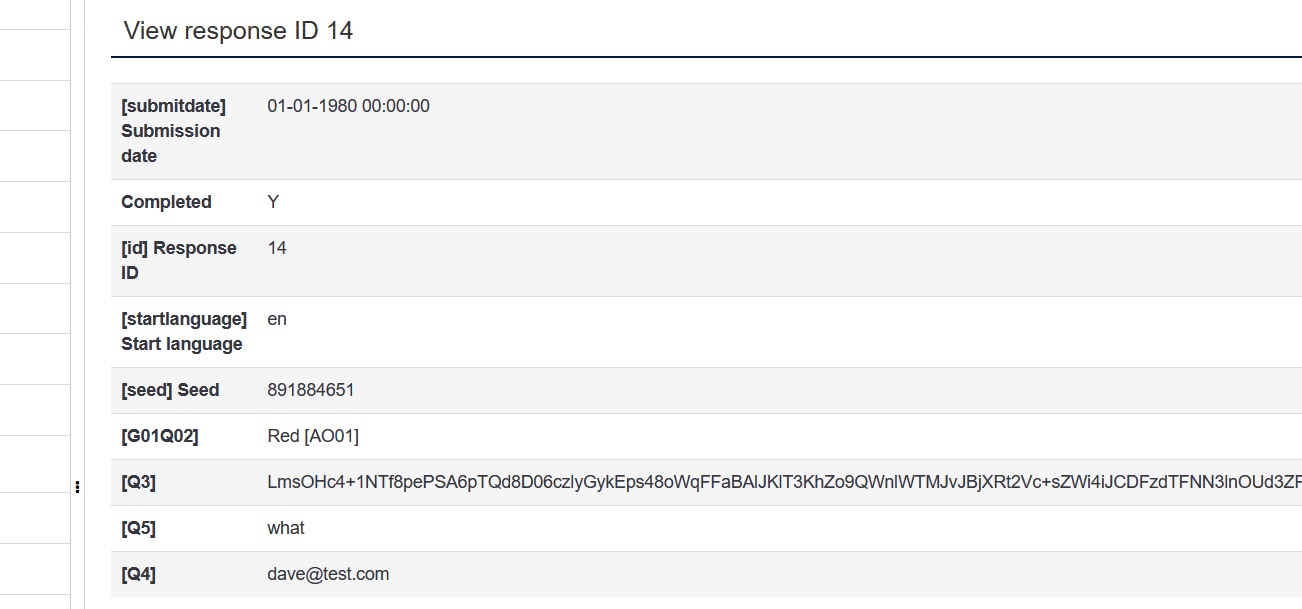Click the [Q3] question code label
Screen dimensions: 1302x609
click(138, 482)
